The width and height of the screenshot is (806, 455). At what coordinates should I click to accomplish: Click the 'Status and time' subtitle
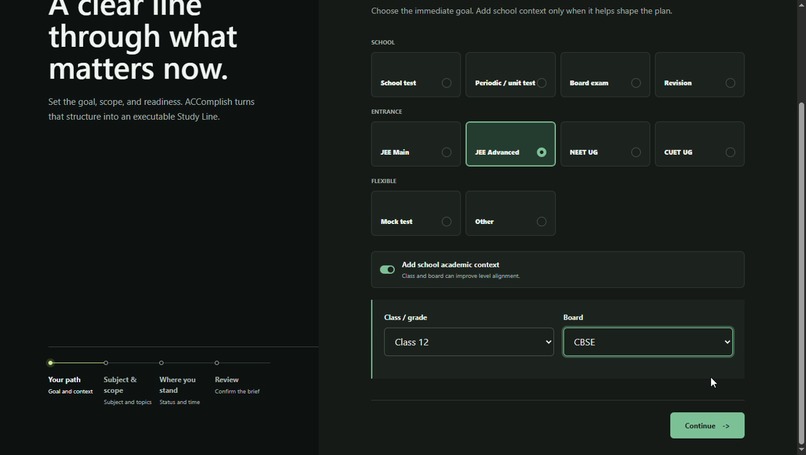(x=179, y=402)
